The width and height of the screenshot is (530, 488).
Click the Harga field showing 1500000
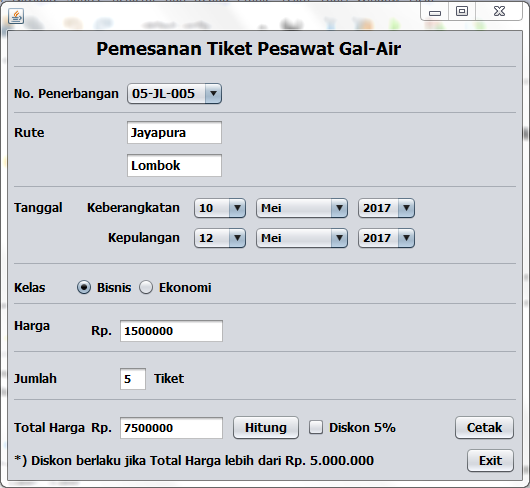pyautogui.click(x=171, y=331)
